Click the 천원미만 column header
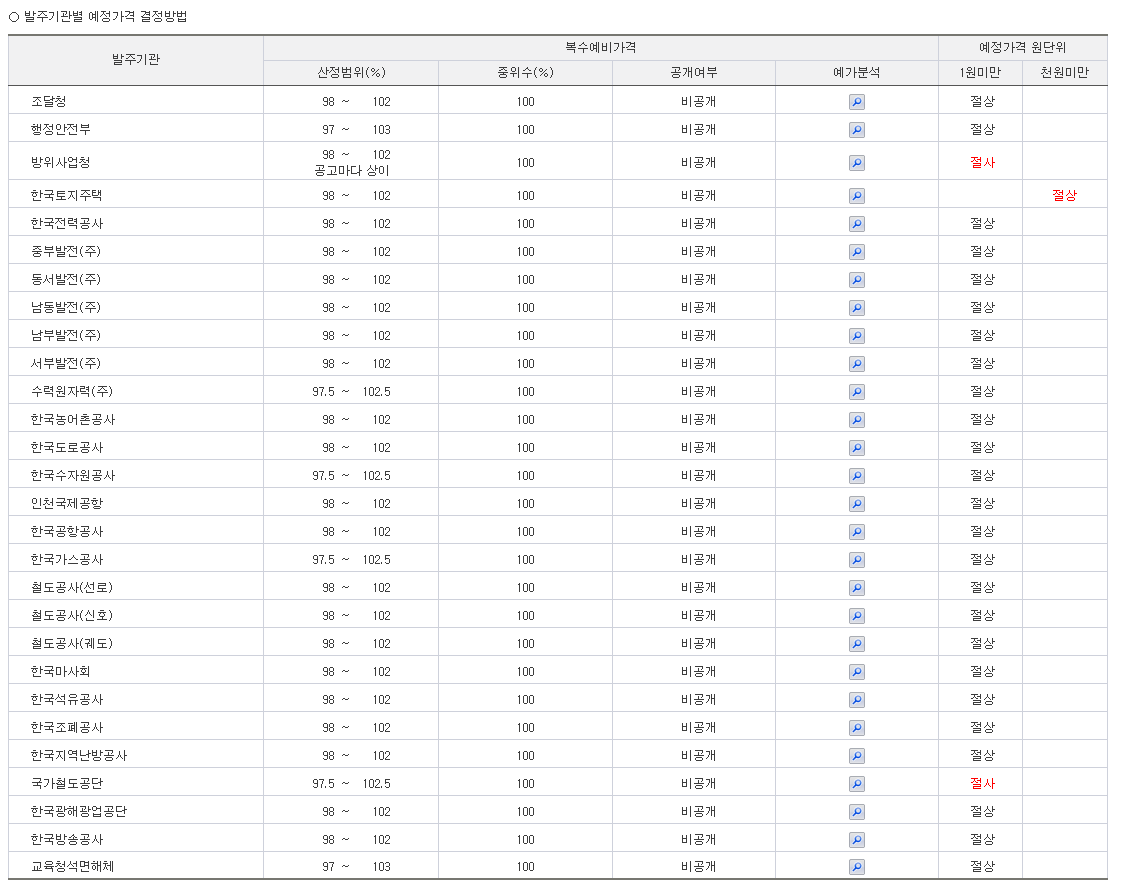 pyautogui.click(x=1065, y=72)
